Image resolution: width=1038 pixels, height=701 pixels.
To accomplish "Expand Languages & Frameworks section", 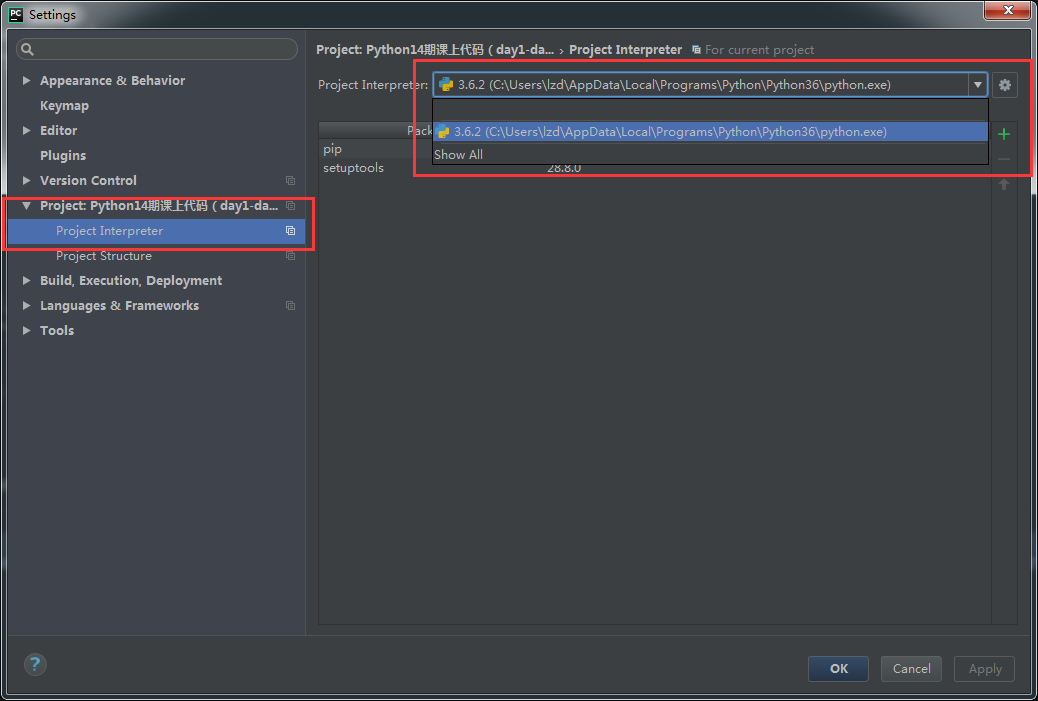I will point(26,305).
